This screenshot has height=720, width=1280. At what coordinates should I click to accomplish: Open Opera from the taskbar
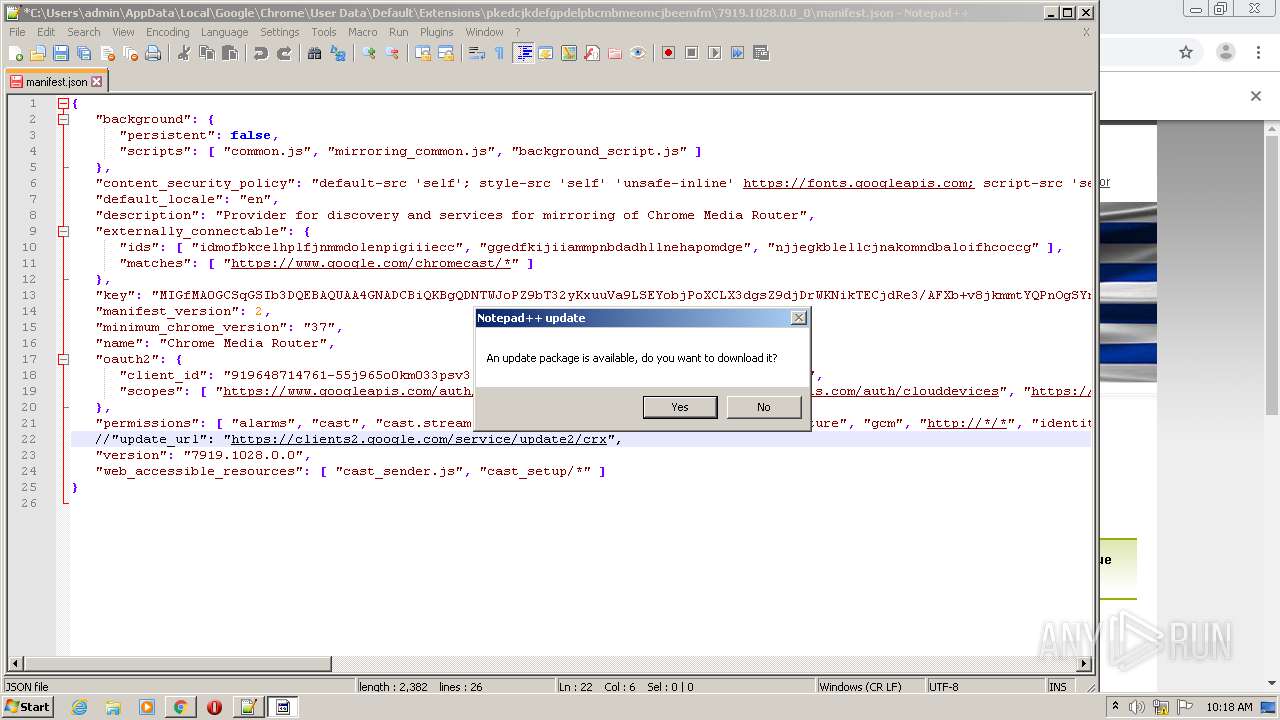[x=214, y=707]
